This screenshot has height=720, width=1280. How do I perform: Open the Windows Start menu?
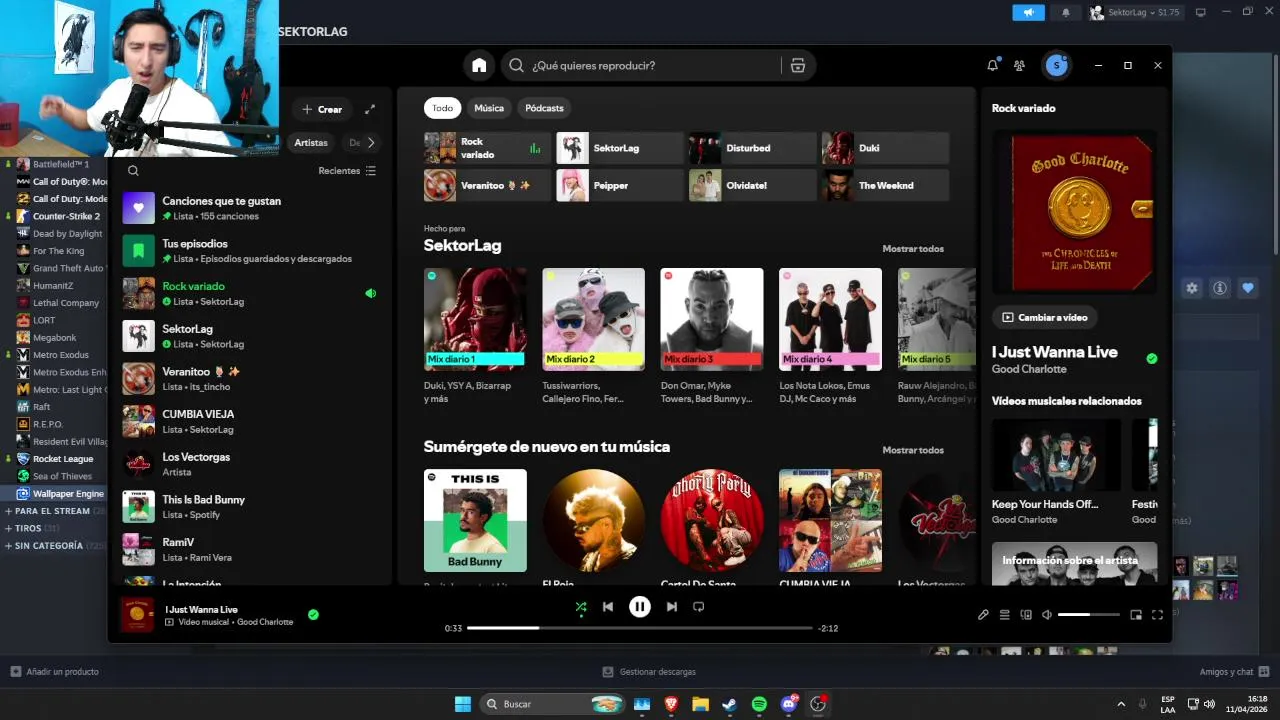click(x=463, y=704)
